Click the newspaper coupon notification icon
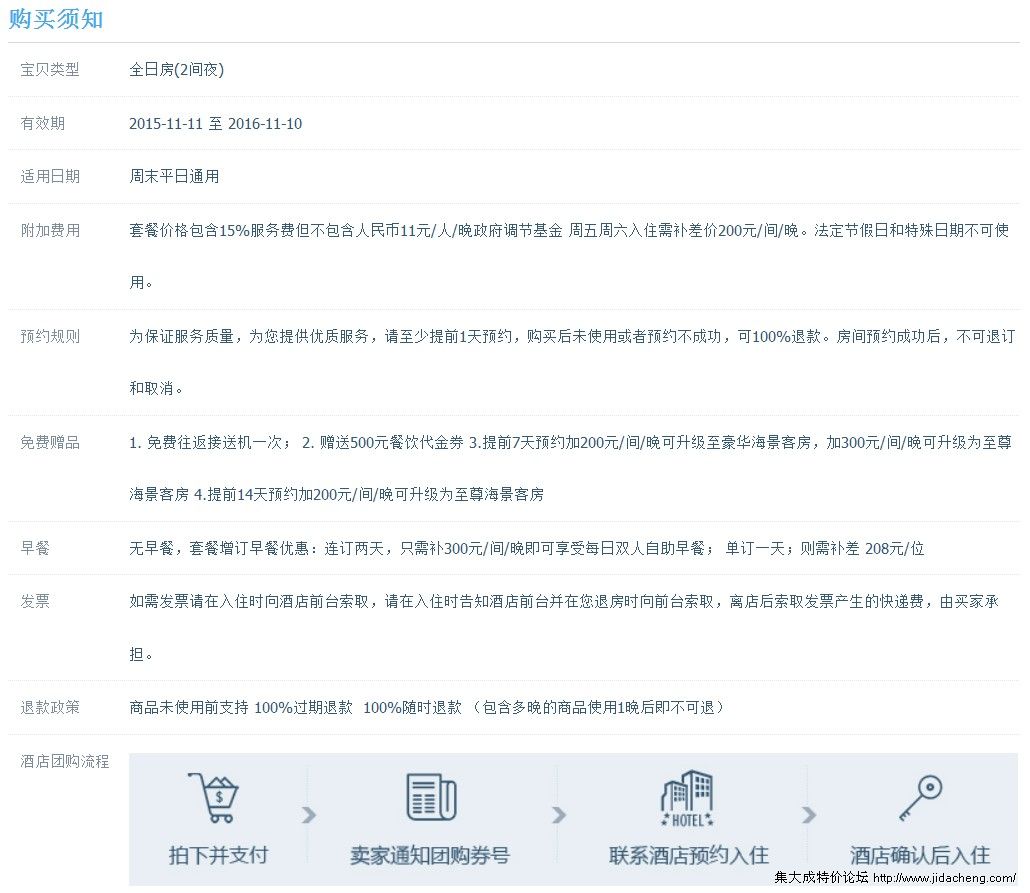1030x893 pixels. (x=430, y=797)
